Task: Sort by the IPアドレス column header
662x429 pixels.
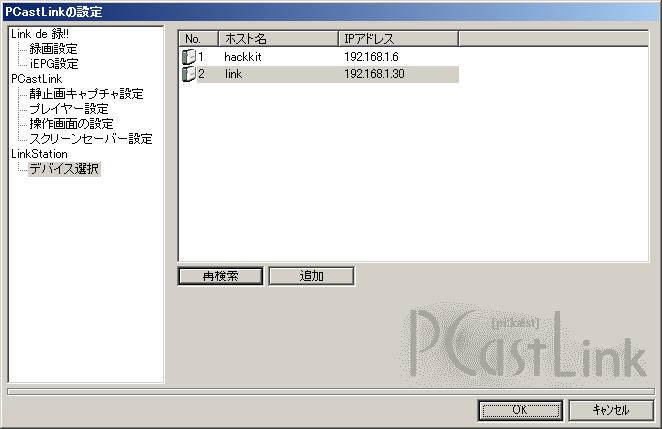Action: (398, 39)
